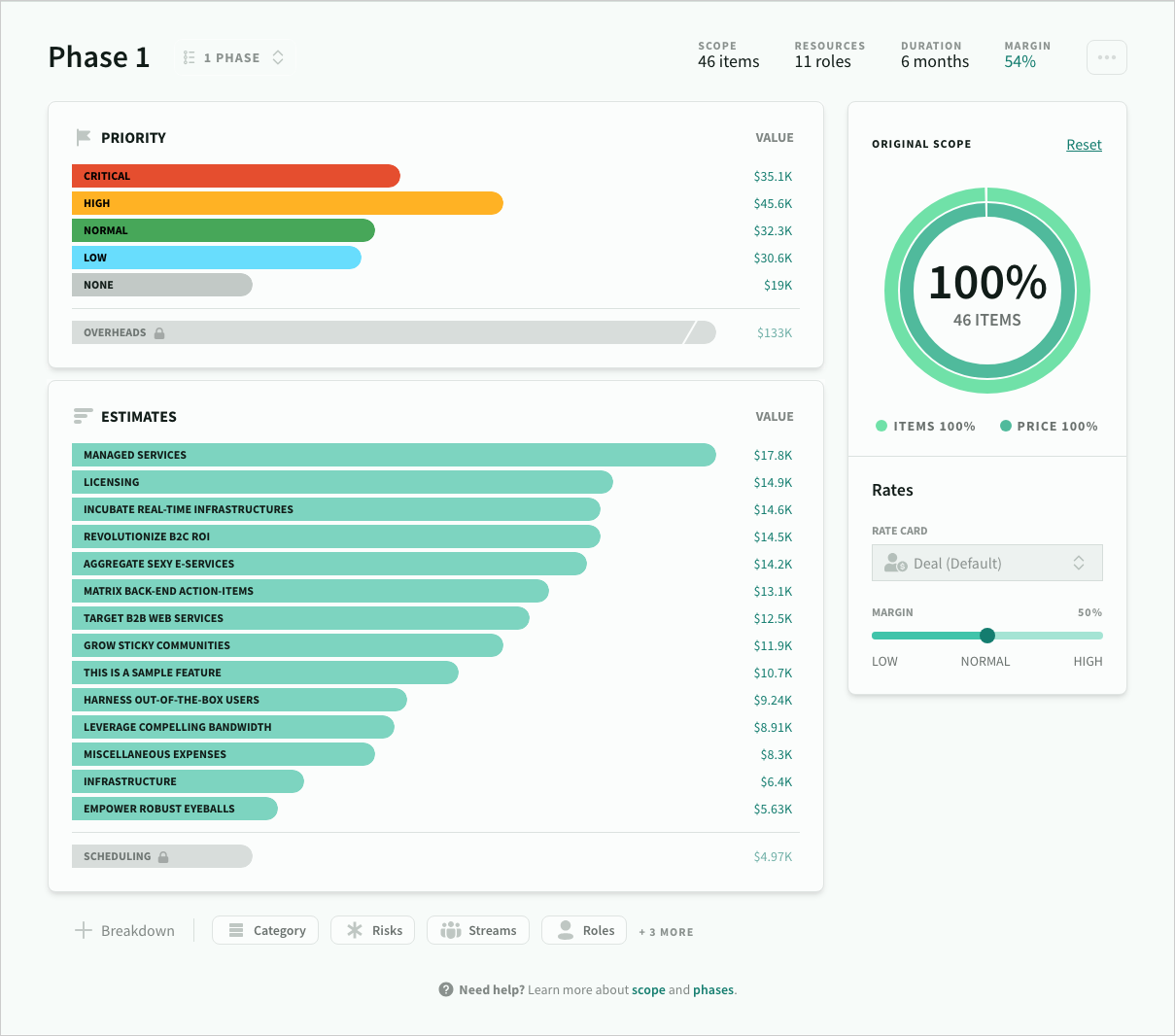Toggle the Items 100% legend indicator
Screen dimensions: 1175x1036
pos(881,426)
